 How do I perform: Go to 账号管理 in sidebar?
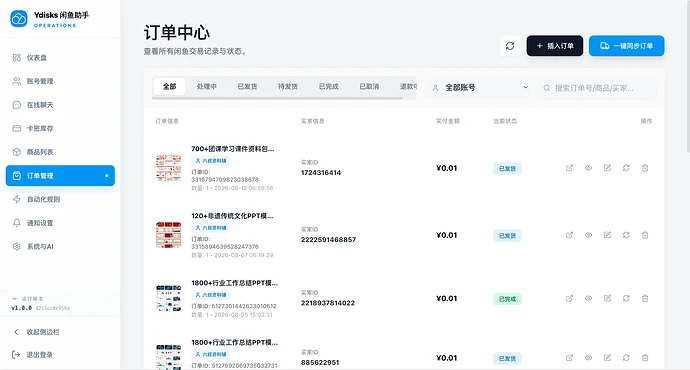coord(60,81)
